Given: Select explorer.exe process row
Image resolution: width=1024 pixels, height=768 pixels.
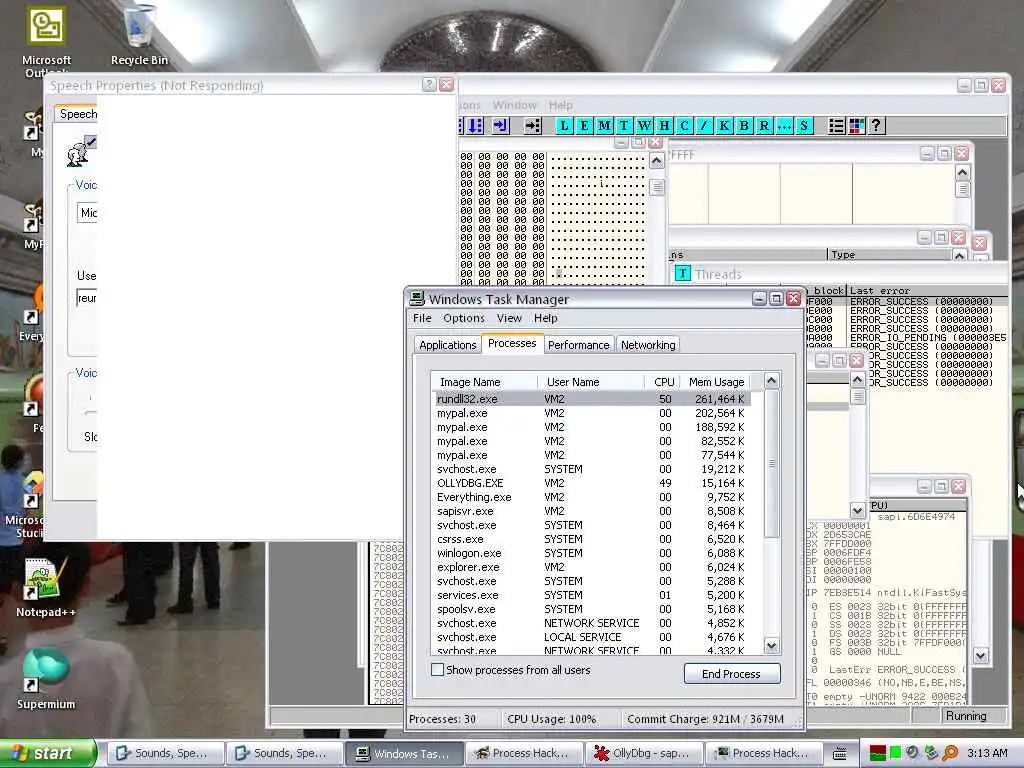Looking at the screenshot, I should point(592,568).
